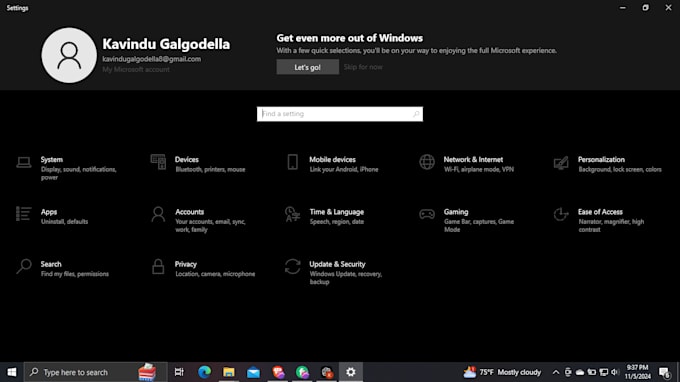Click the network tray icon
The width and height of the screenshot is (680, 382).
603,372
